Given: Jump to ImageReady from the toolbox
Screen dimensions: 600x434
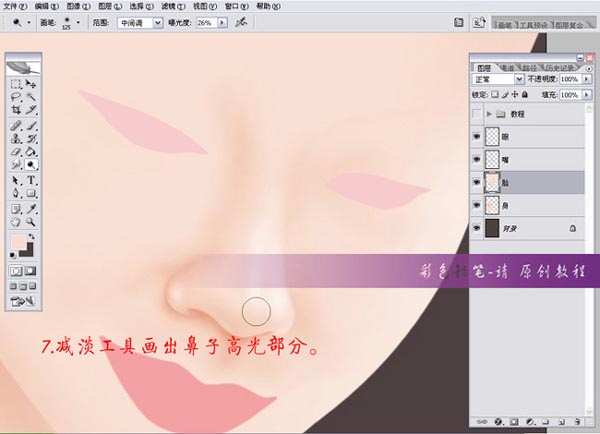Looking at the screenshot, I should [23, 302].
